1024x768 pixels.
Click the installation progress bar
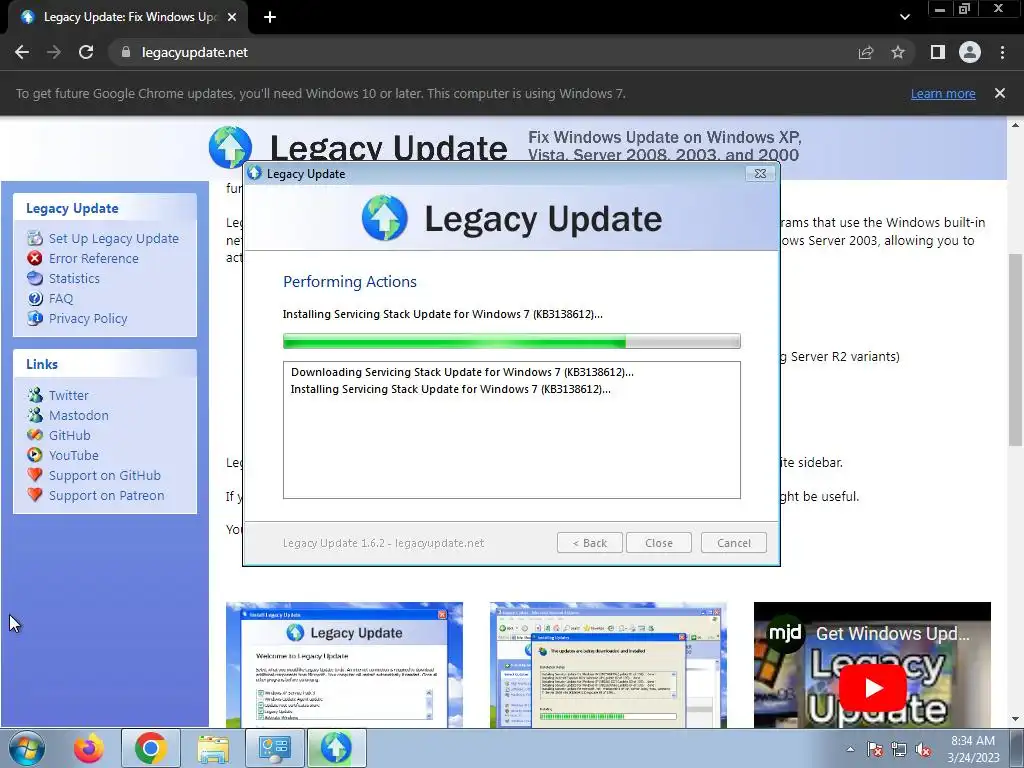(511, 341)
